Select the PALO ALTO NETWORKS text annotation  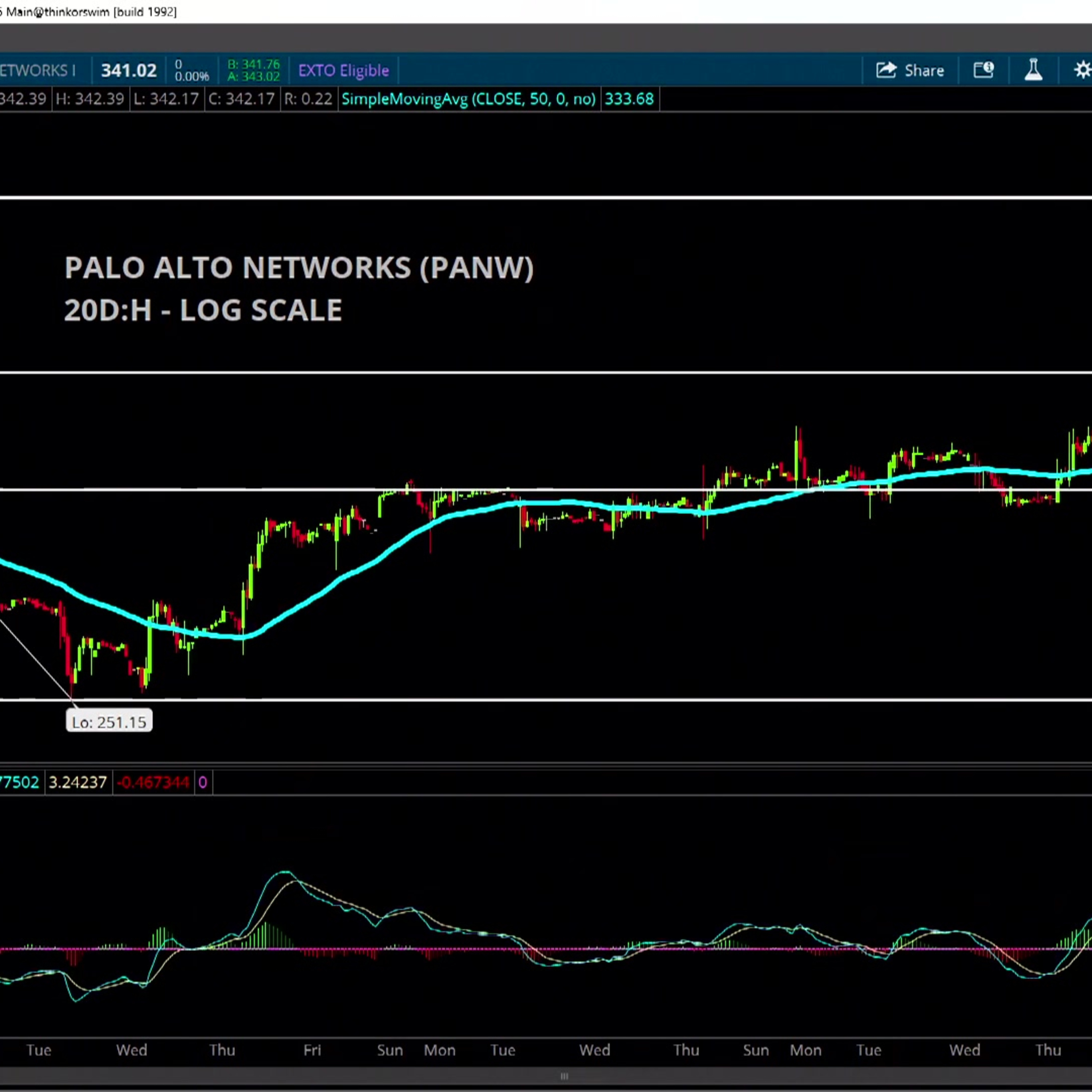click(x=299, y=267)
